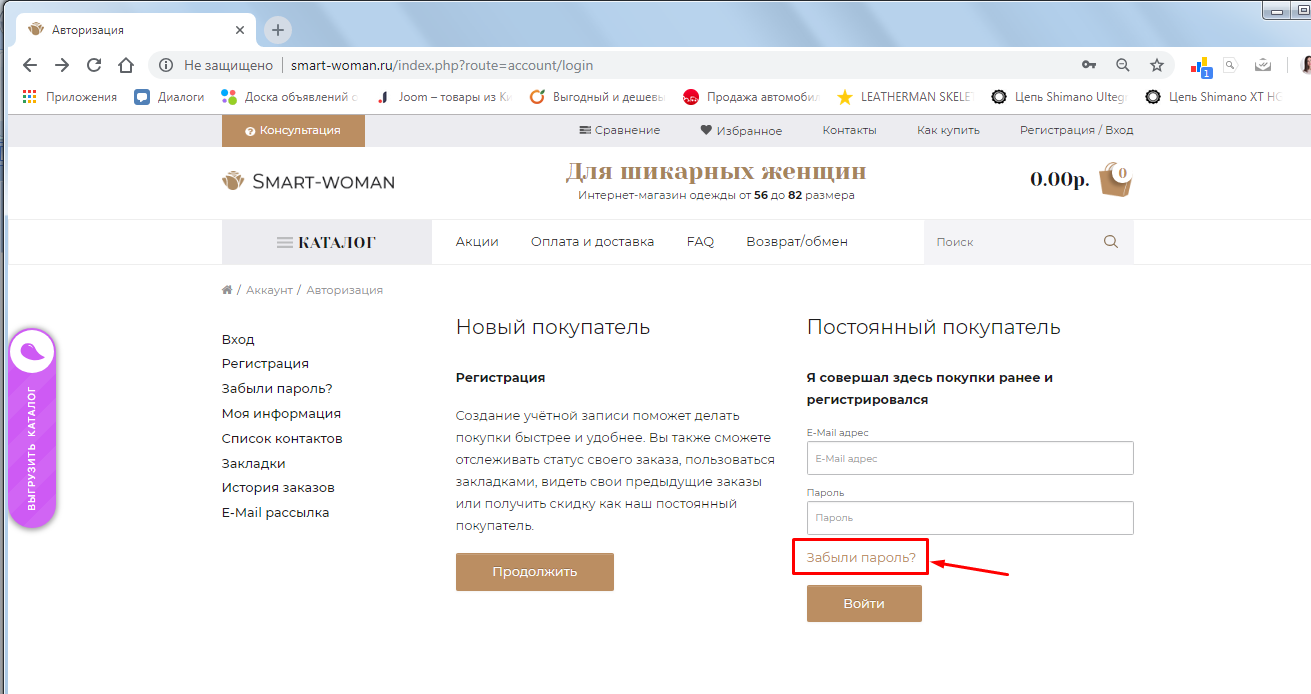Open the browser home page icon
Screen dimensions: 1311x694
[x=126, y=65]
